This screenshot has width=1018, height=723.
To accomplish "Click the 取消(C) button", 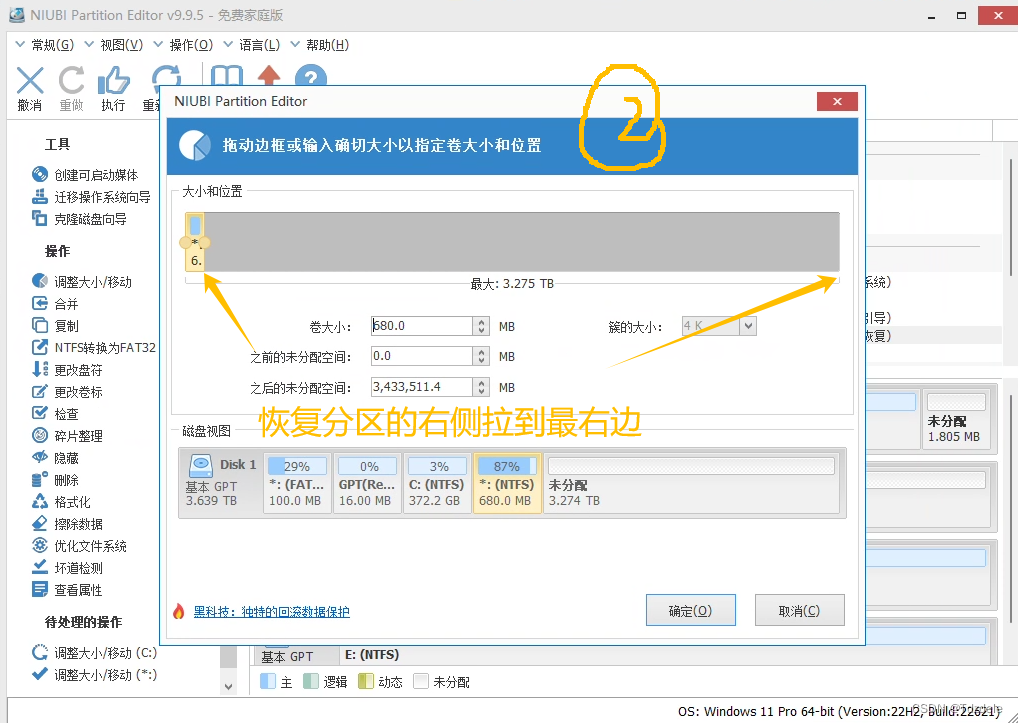I will 799,611.
